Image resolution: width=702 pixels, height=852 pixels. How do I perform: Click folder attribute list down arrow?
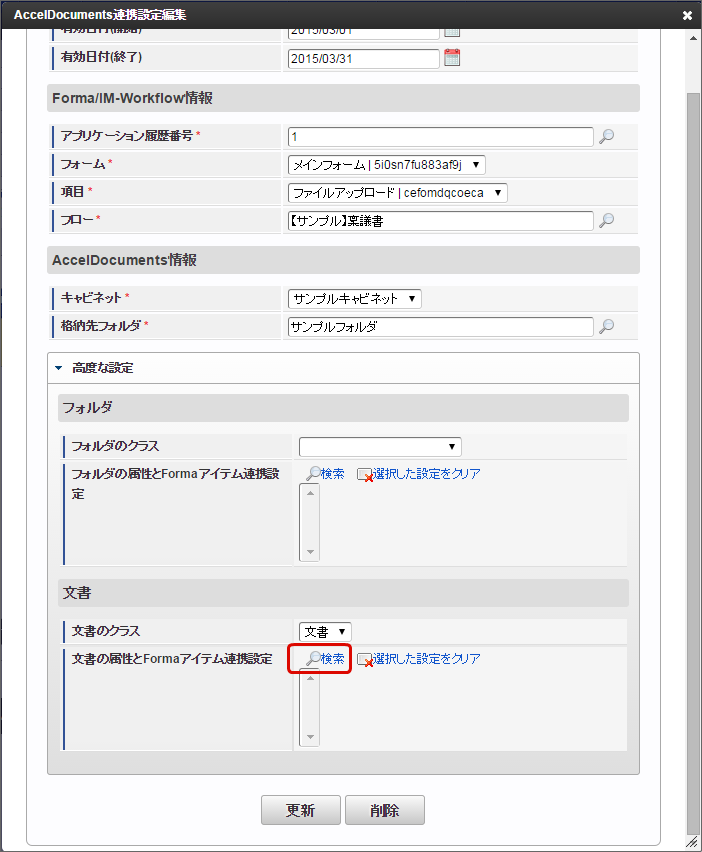[310, 552]
